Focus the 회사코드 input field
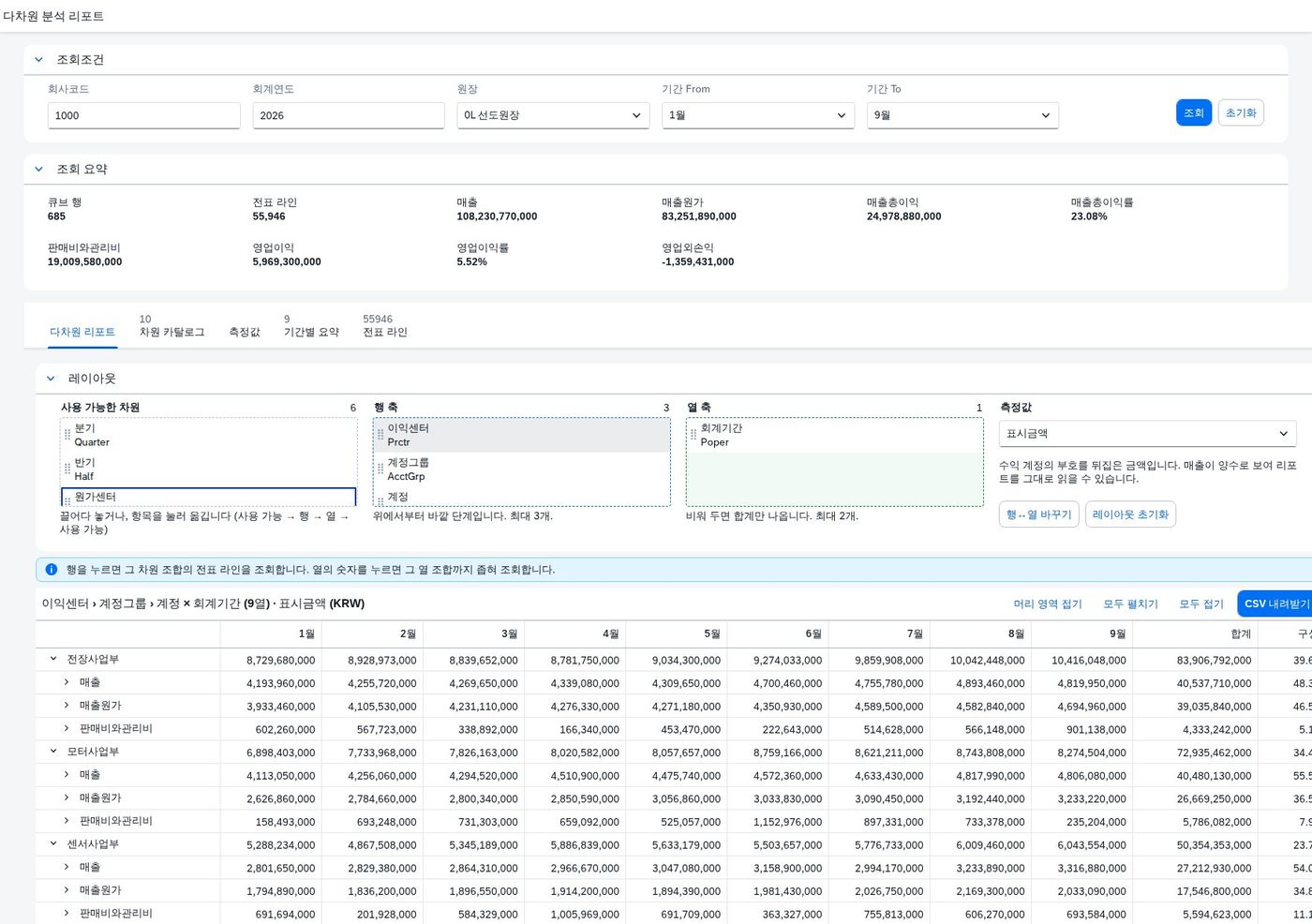The image size is (1312, 924). click(144, 115)
